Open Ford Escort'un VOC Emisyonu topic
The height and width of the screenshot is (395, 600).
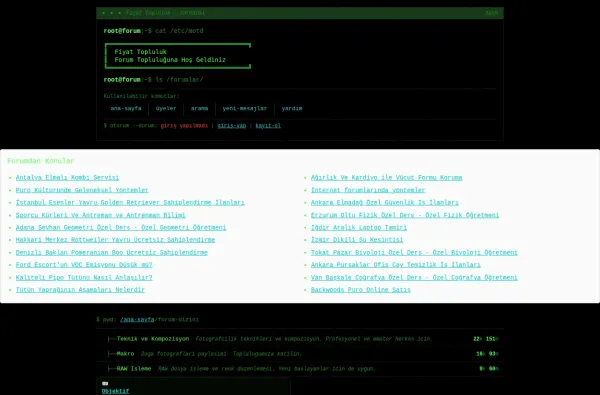tap(84, 265)
